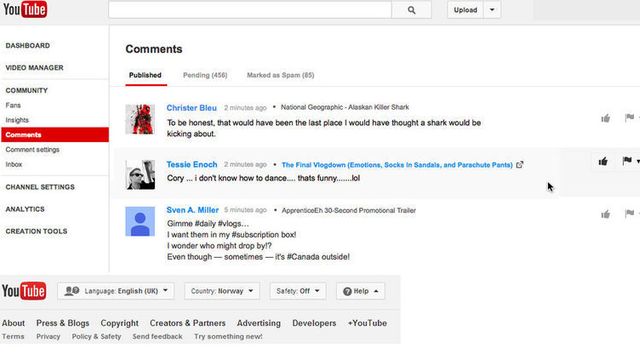Open external link icon beside Final Vlogdown title
The width and height of the screenshot is (640, 360).
pyautogui.click(x=519, y=165)
